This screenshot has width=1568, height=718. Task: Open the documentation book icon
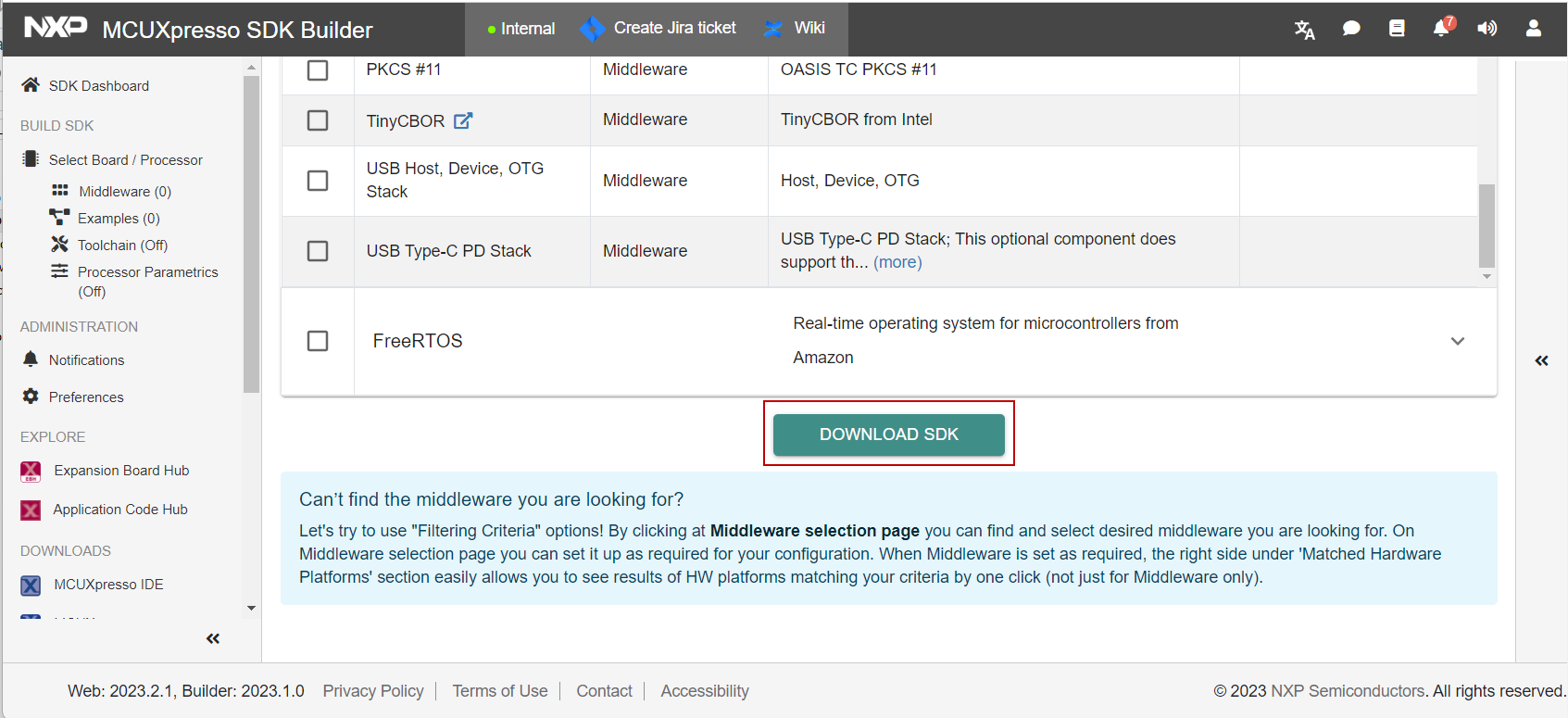(x=1397, y=29)
